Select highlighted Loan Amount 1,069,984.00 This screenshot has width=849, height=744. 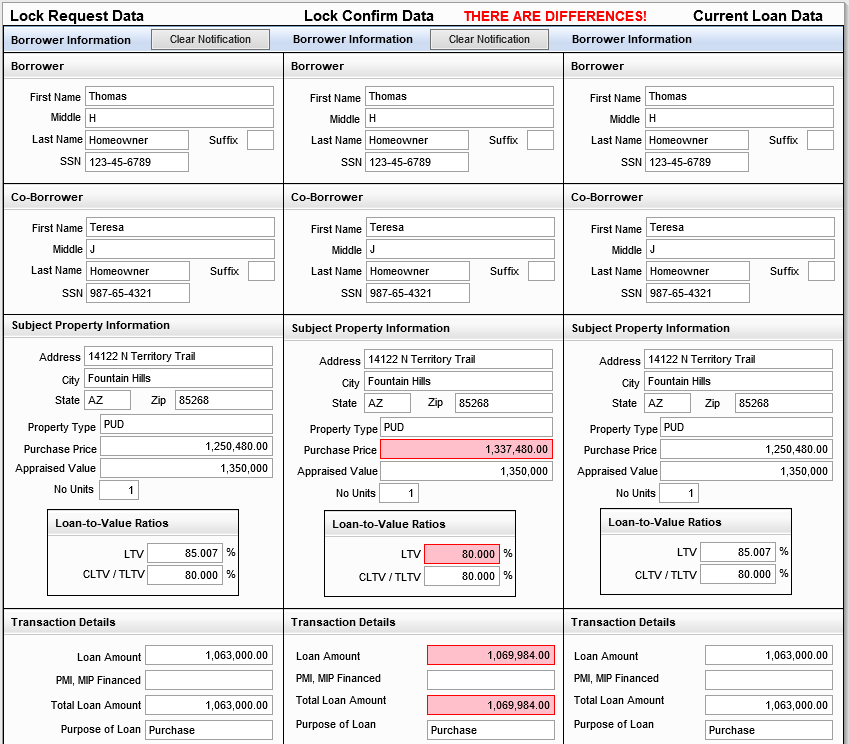491,655
